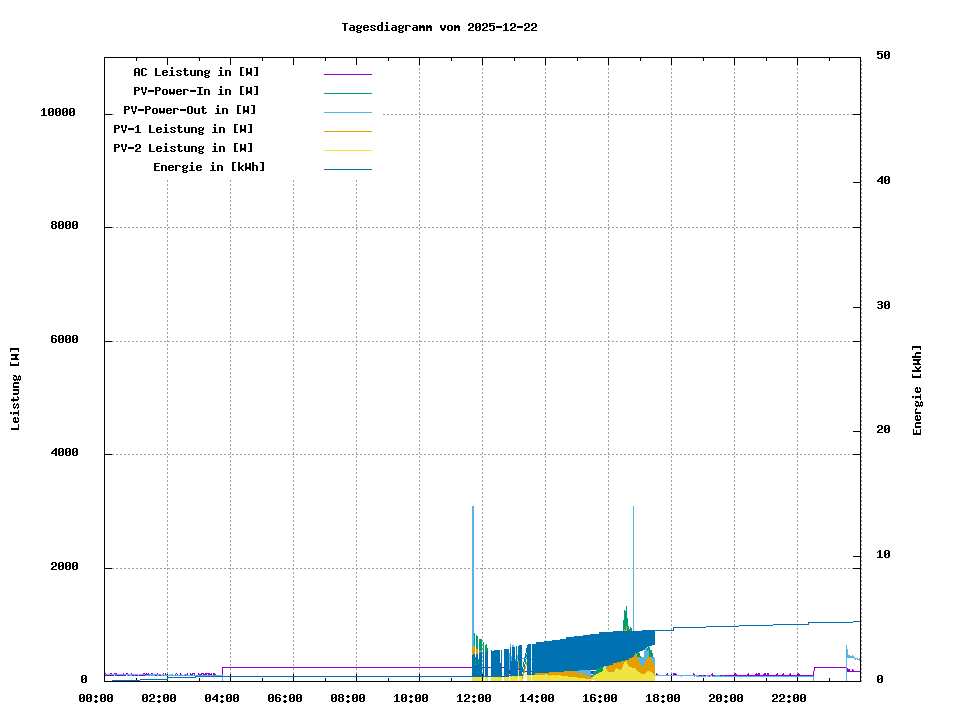Click the purple AC Leistung legend line
Viewport: 960px width, 720px height.
click(347, 74)
